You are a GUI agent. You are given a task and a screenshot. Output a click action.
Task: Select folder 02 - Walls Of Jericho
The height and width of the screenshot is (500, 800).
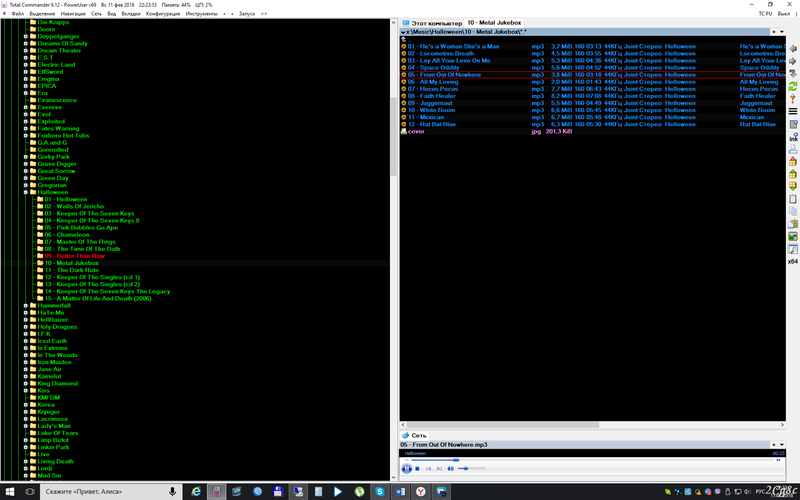(x=74, y=207)
